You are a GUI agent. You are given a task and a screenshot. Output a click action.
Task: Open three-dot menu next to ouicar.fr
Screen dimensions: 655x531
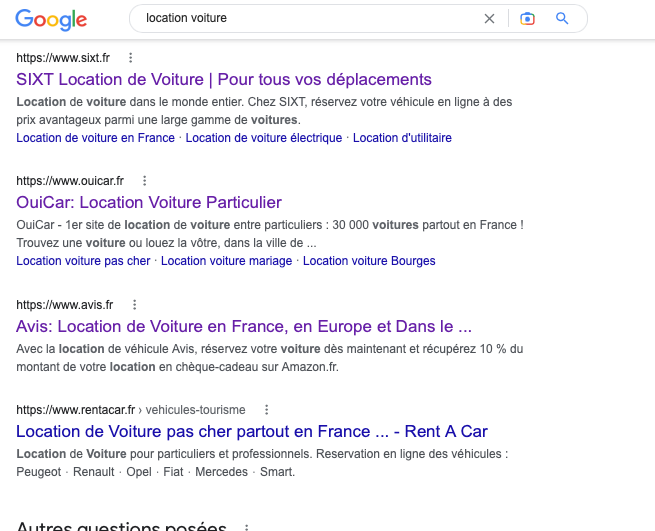tap(145, 181)
